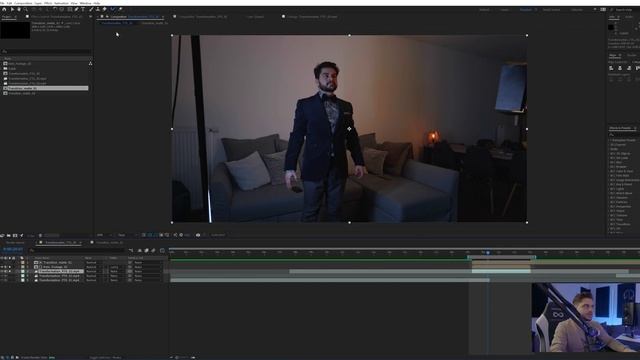The height and width of the screenshot is (360, 640).
Task: Select the Type text tool
Action: (x=83, y=9)
